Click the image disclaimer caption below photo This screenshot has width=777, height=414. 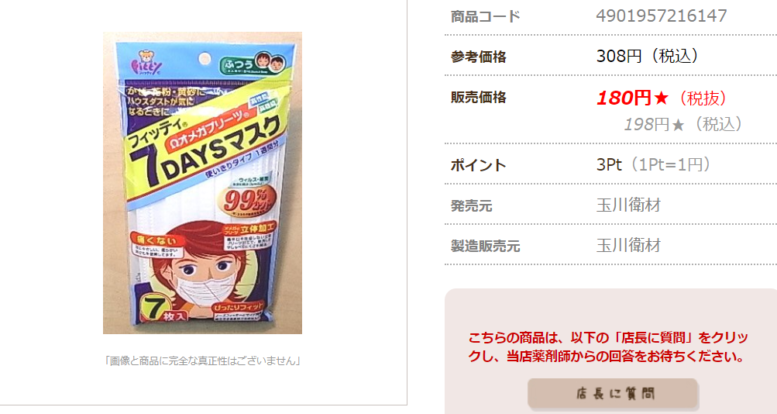coord(202,360)
